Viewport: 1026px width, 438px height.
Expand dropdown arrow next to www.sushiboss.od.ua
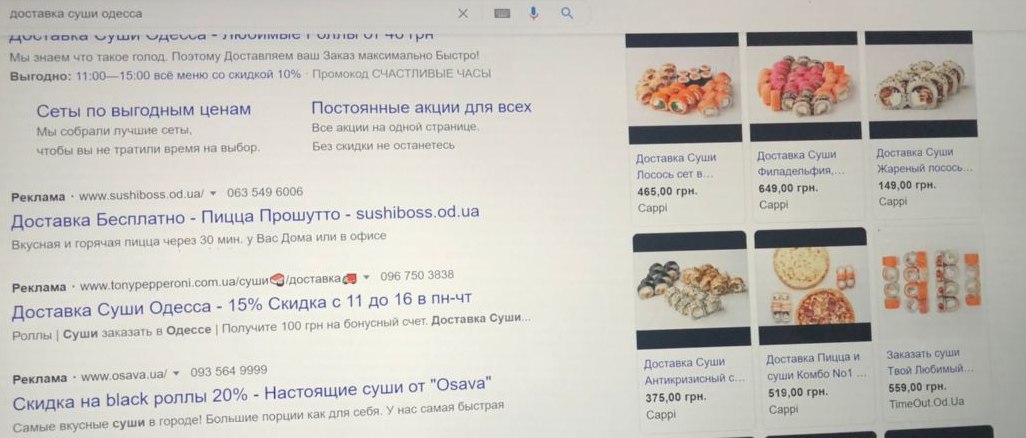(x=213, y=194)
